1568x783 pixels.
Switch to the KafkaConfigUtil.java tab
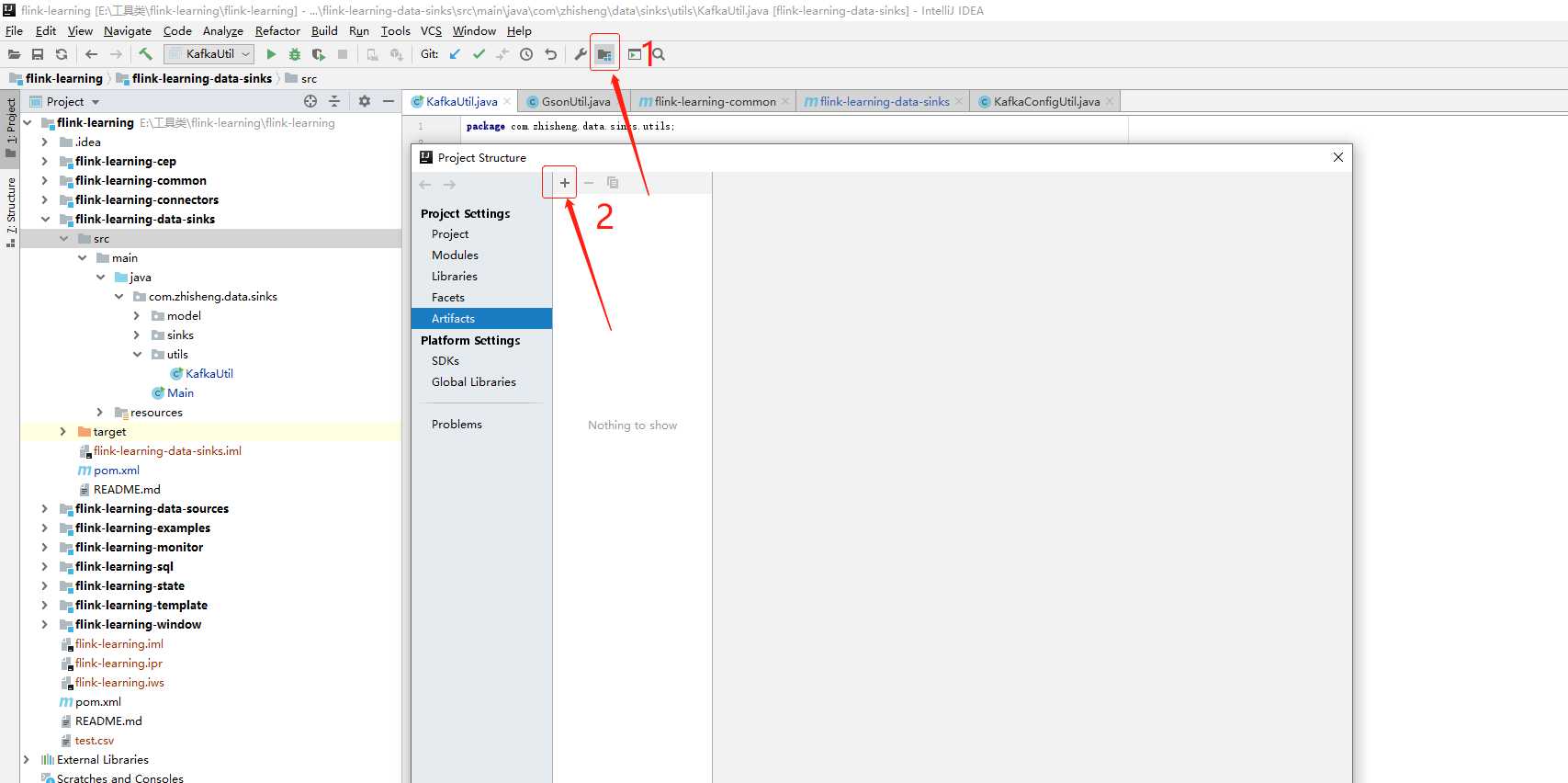[1046, 101]
